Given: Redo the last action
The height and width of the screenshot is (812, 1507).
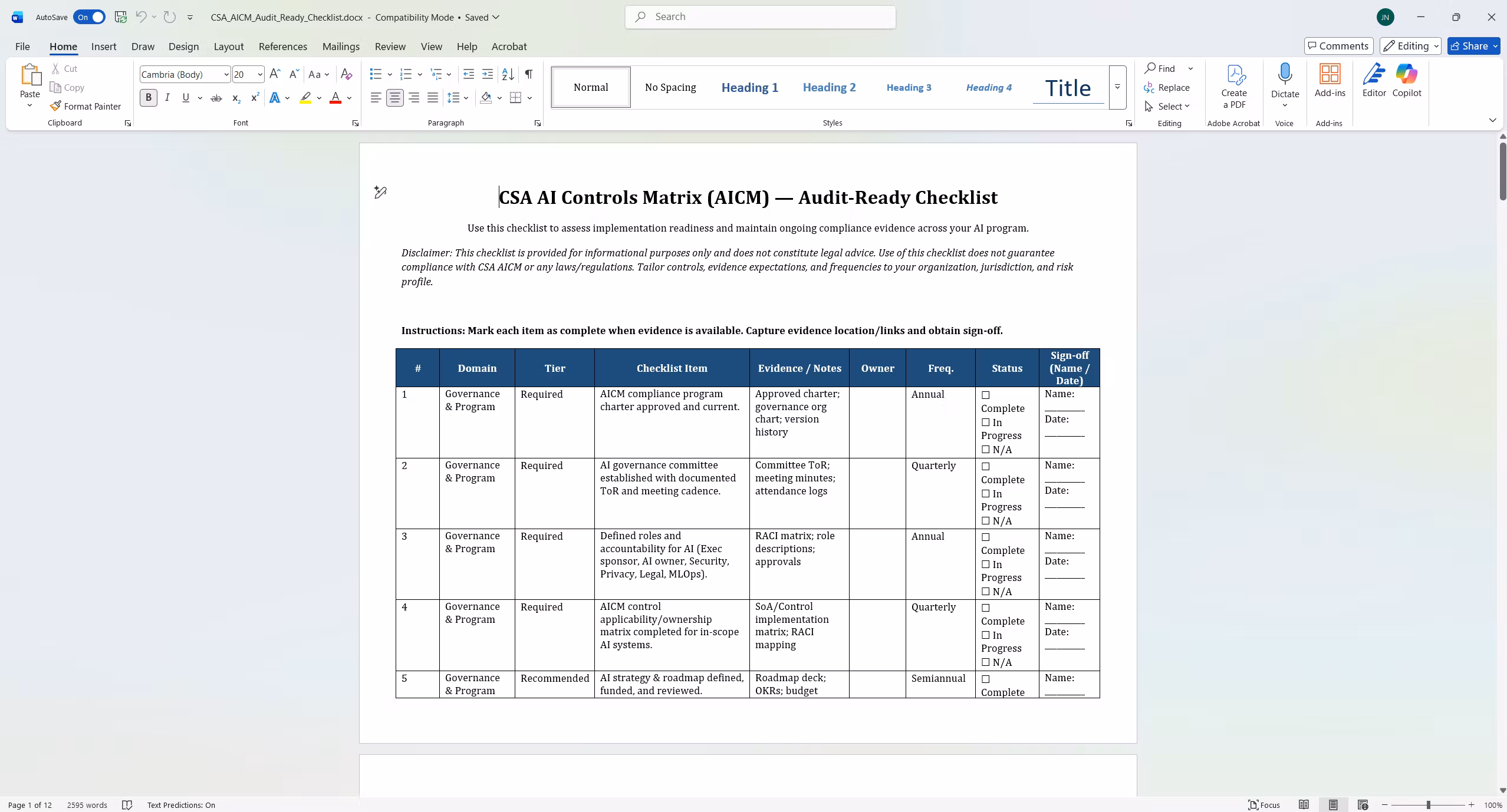Looking at the screenshot, I should pos(170,17).
